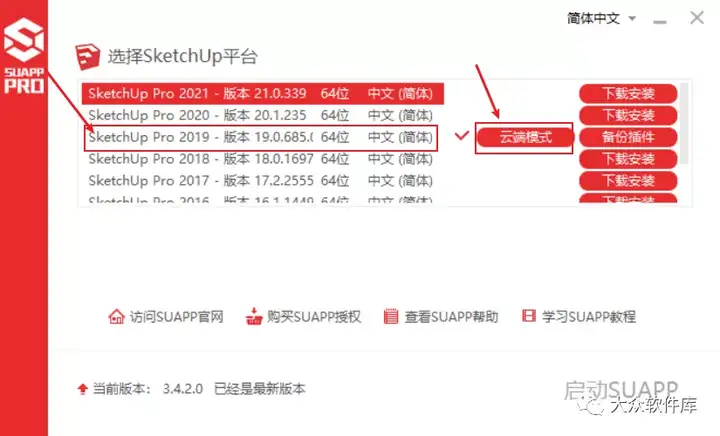Click update arrow icon beside 当前版本

coord(83,389)
